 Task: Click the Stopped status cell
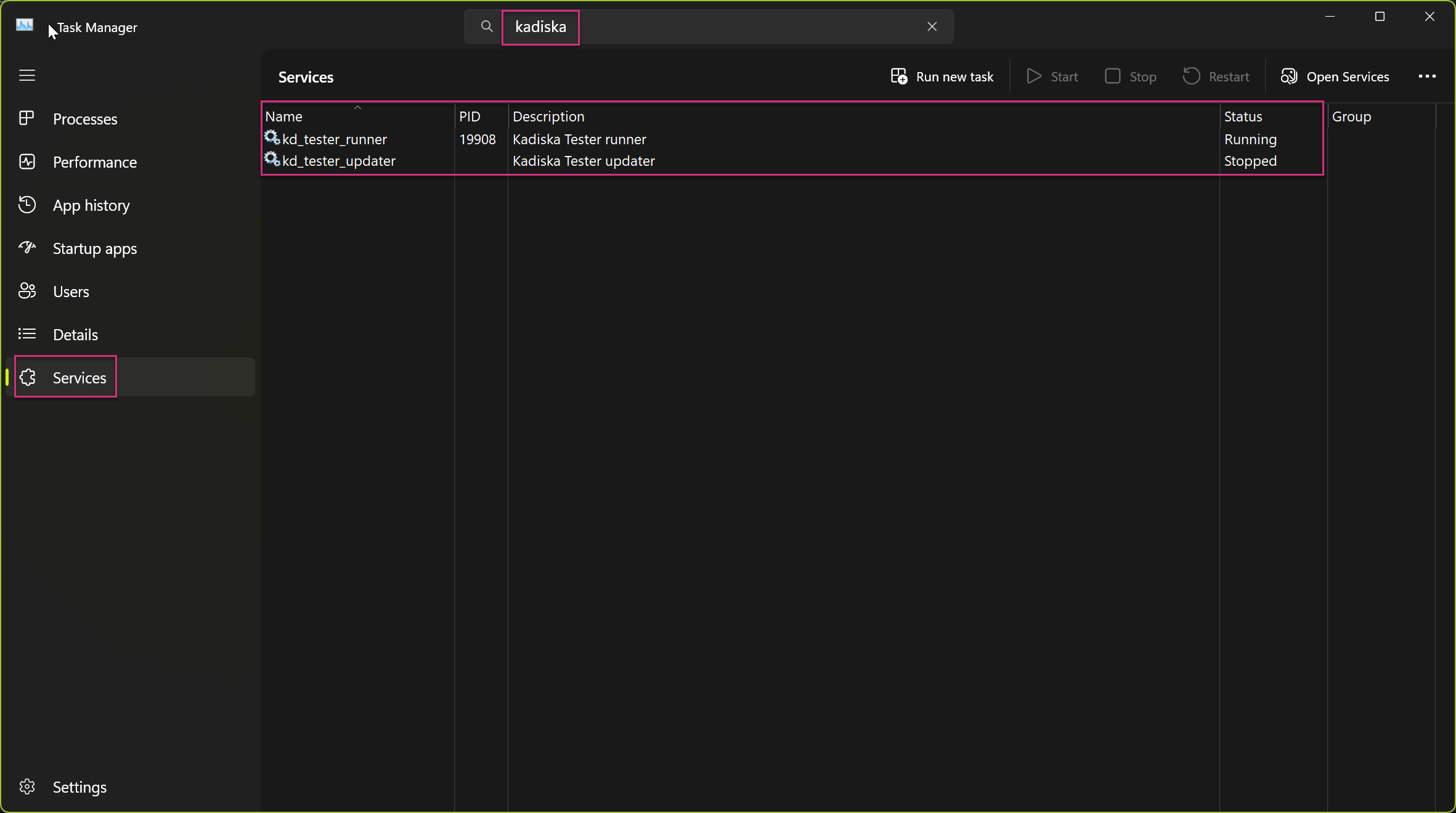point(1250,161)
